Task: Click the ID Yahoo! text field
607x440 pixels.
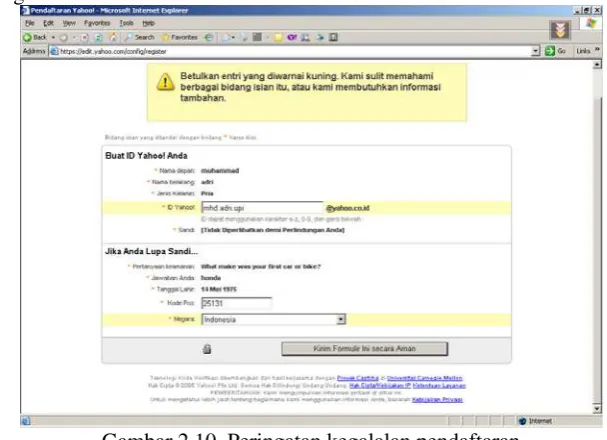Action: click(x=262, y=208)
